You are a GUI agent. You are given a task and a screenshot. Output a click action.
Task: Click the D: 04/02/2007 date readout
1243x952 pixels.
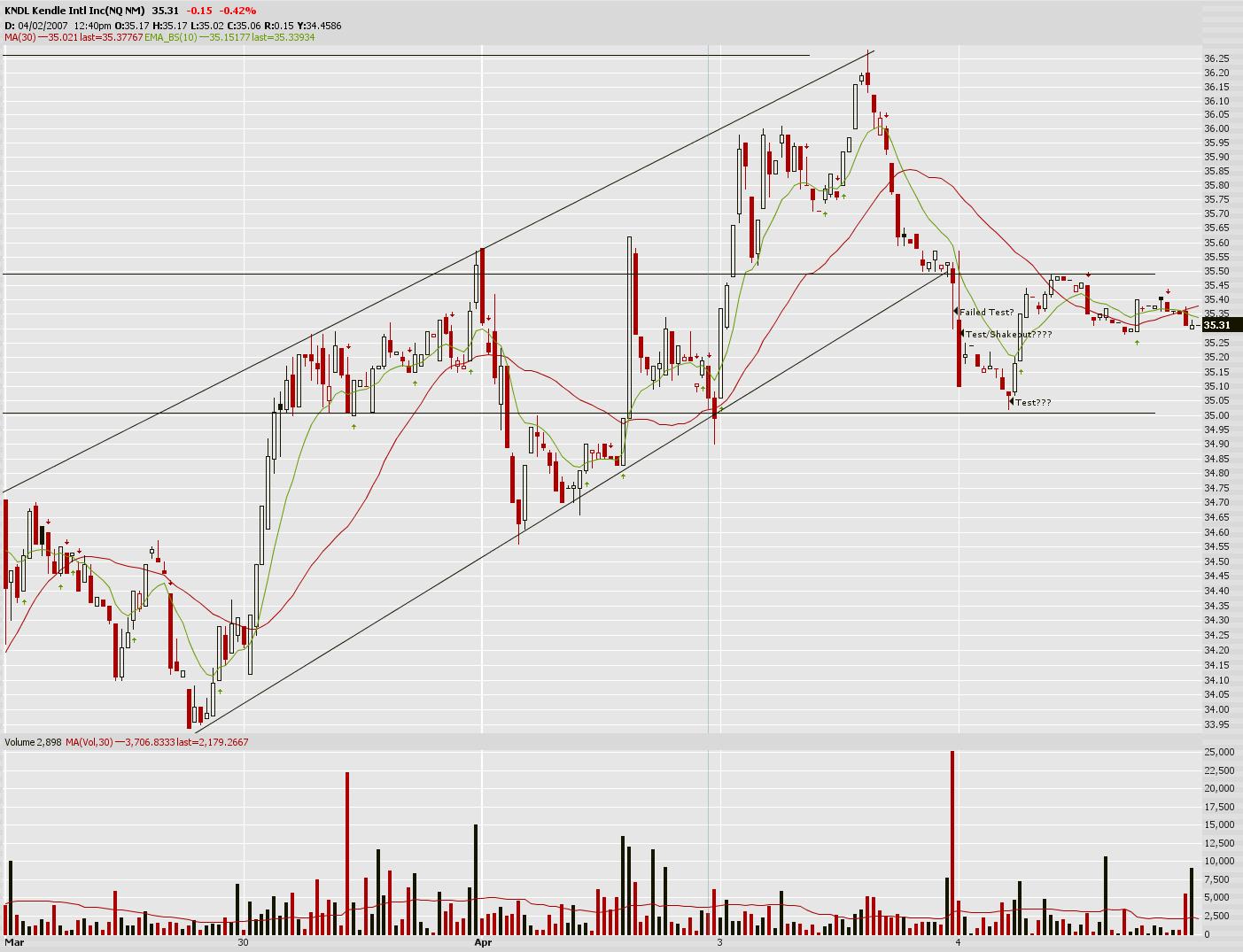36,26
